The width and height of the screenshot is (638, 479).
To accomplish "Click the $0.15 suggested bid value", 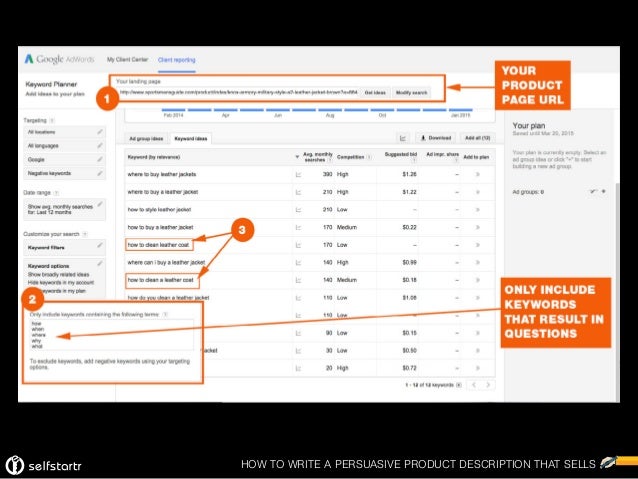I will pyautogui.click(x=409, y=333).
